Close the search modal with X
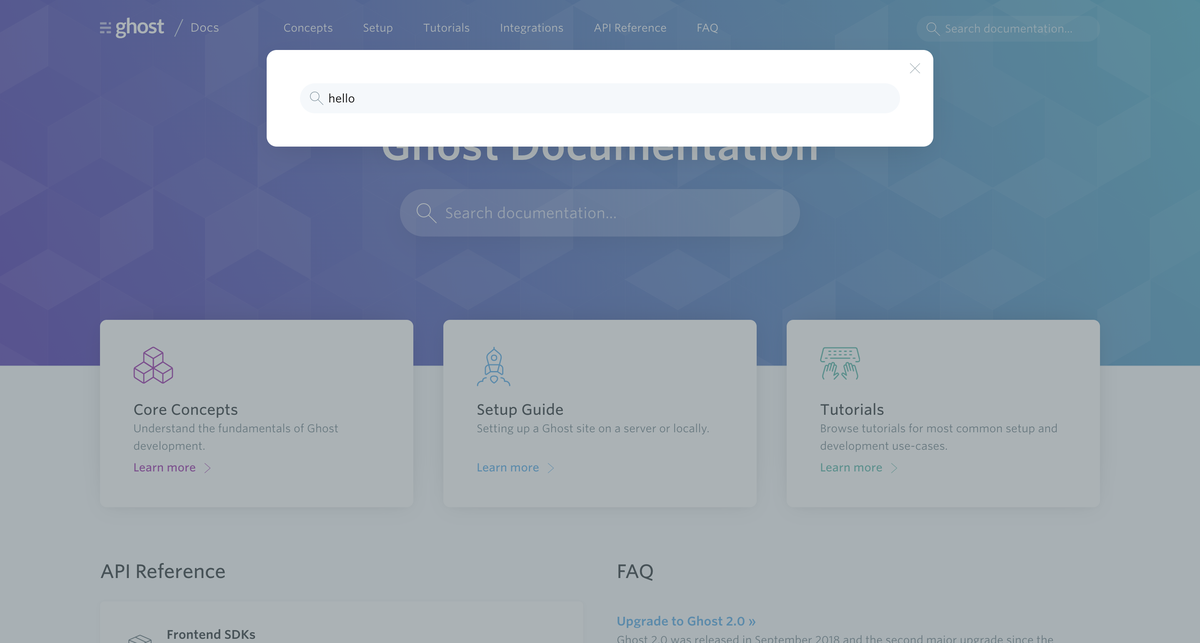Image resolution: width=1200 pixels, height=643 pixels. (x=914, y=68)
